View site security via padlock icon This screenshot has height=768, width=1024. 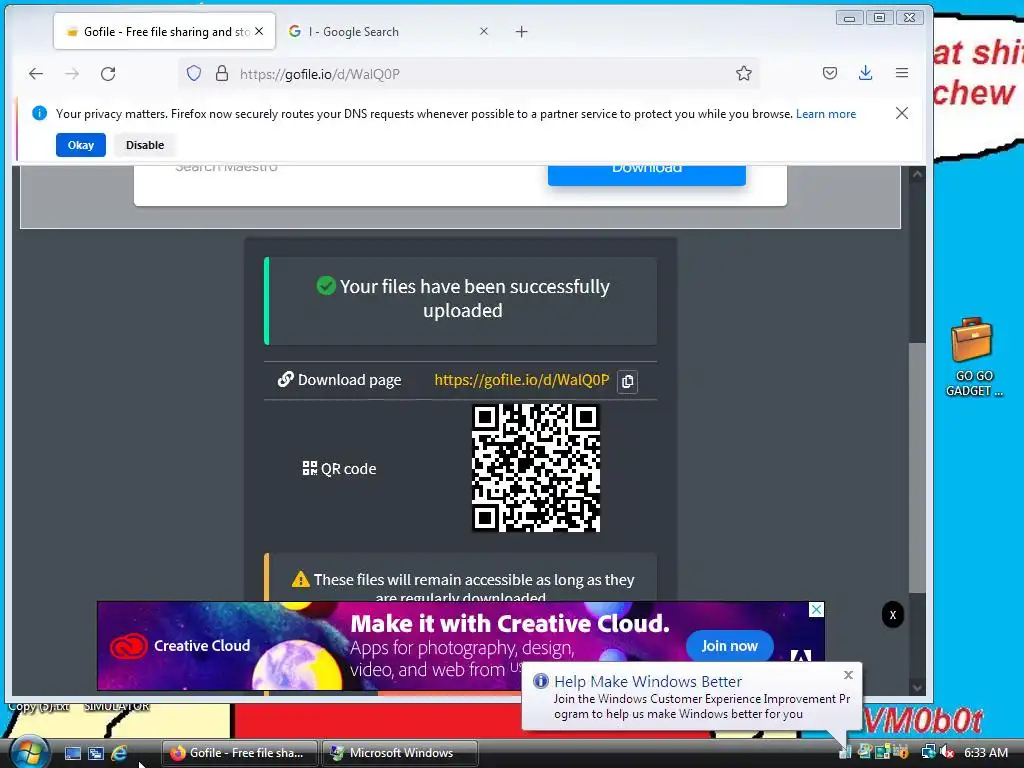tap(222, 74)
